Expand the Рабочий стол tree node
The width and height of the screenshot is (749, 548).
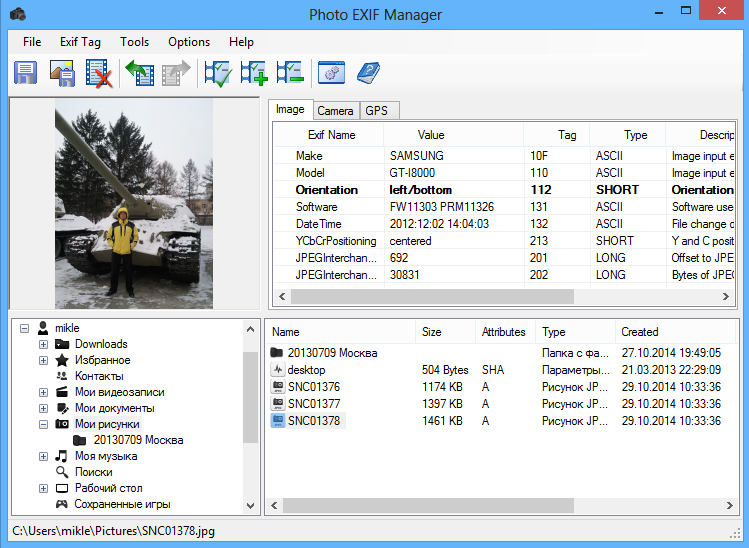point(43,488)
